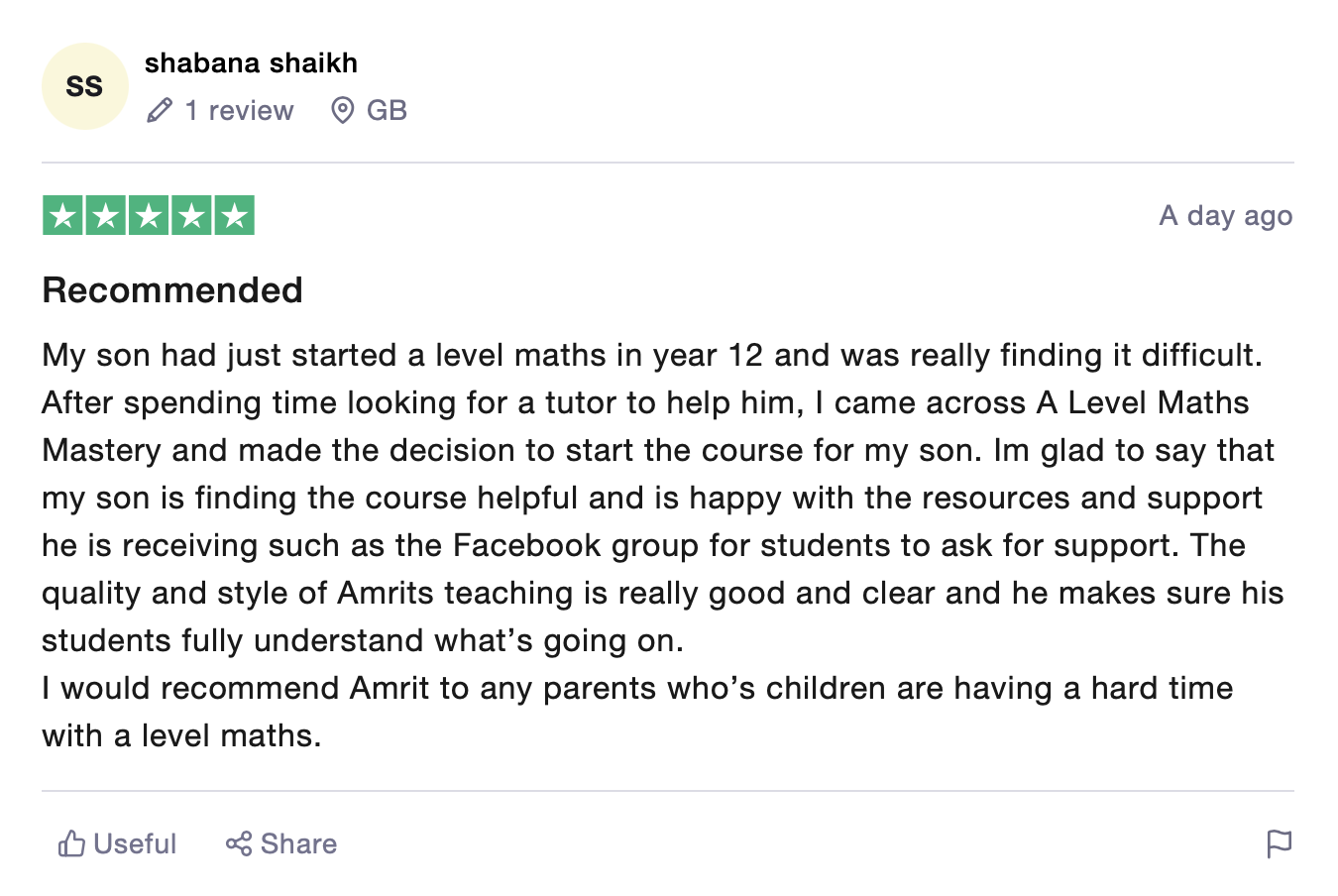Click the fifth green rating star
Image resolution: width=1338 pixels, height=896 pixels.
click(234, 215)
